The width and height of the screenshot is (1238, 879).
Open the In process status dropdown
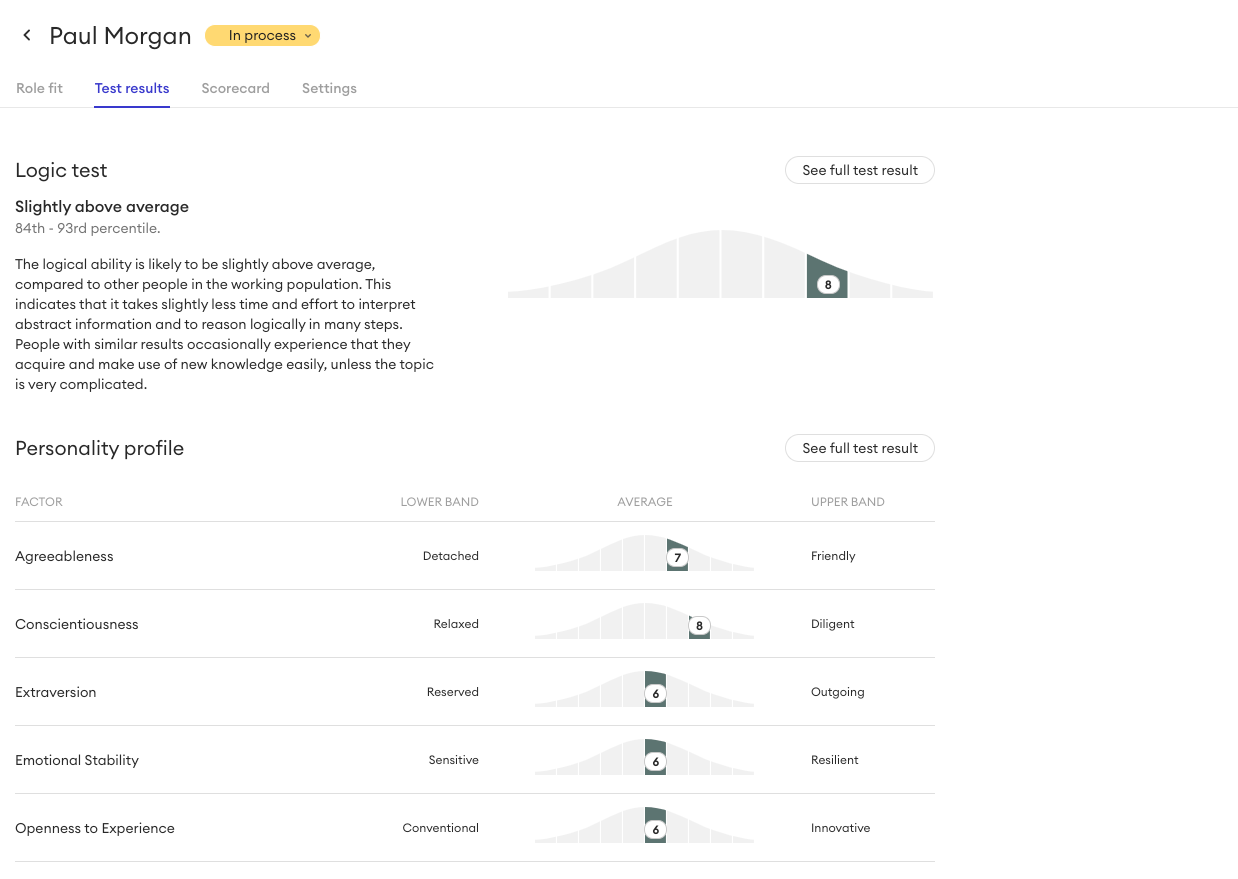click(263, 36)
